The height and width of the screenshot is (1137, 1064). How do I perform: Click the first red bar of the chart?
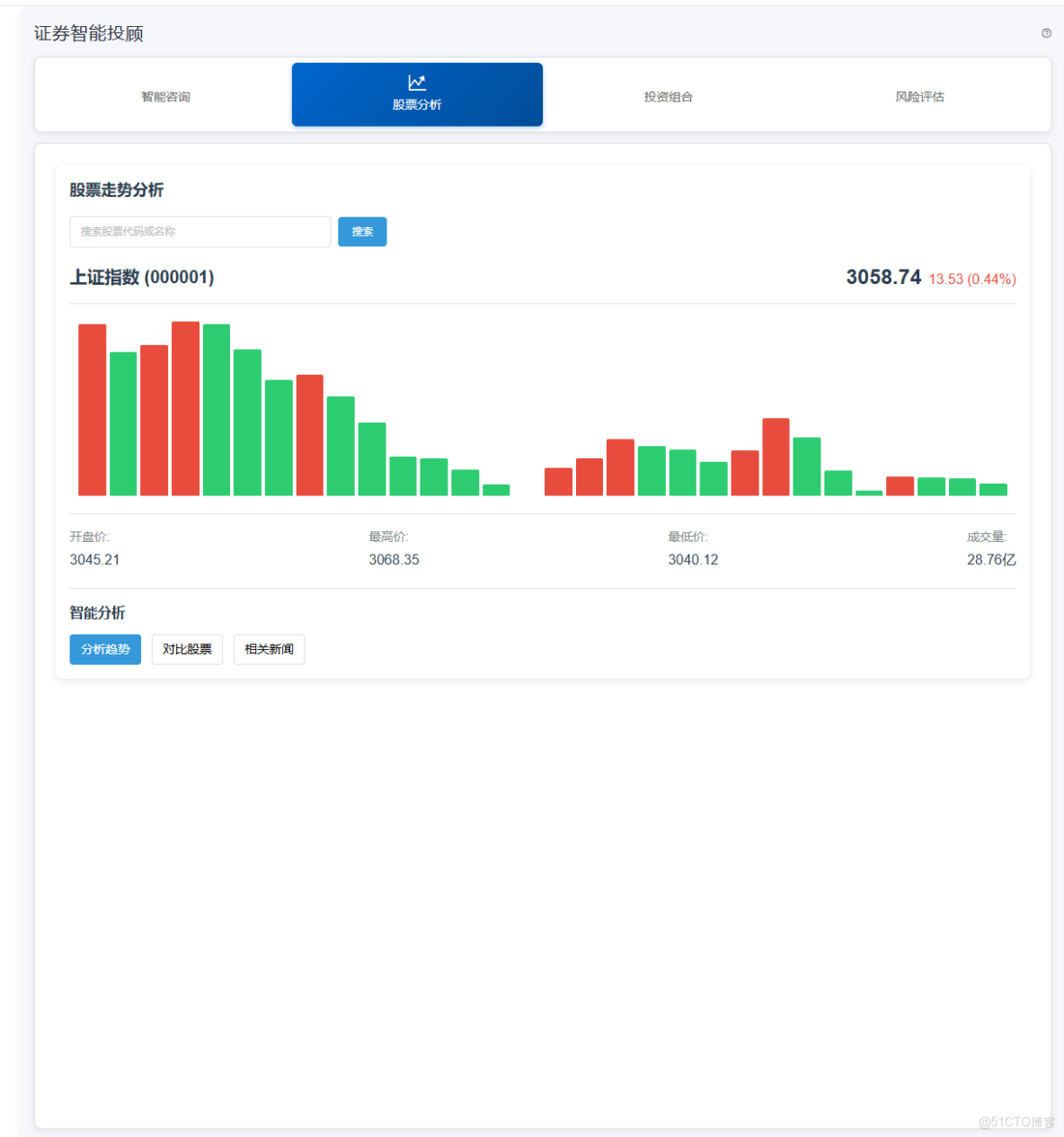(92, 409)
